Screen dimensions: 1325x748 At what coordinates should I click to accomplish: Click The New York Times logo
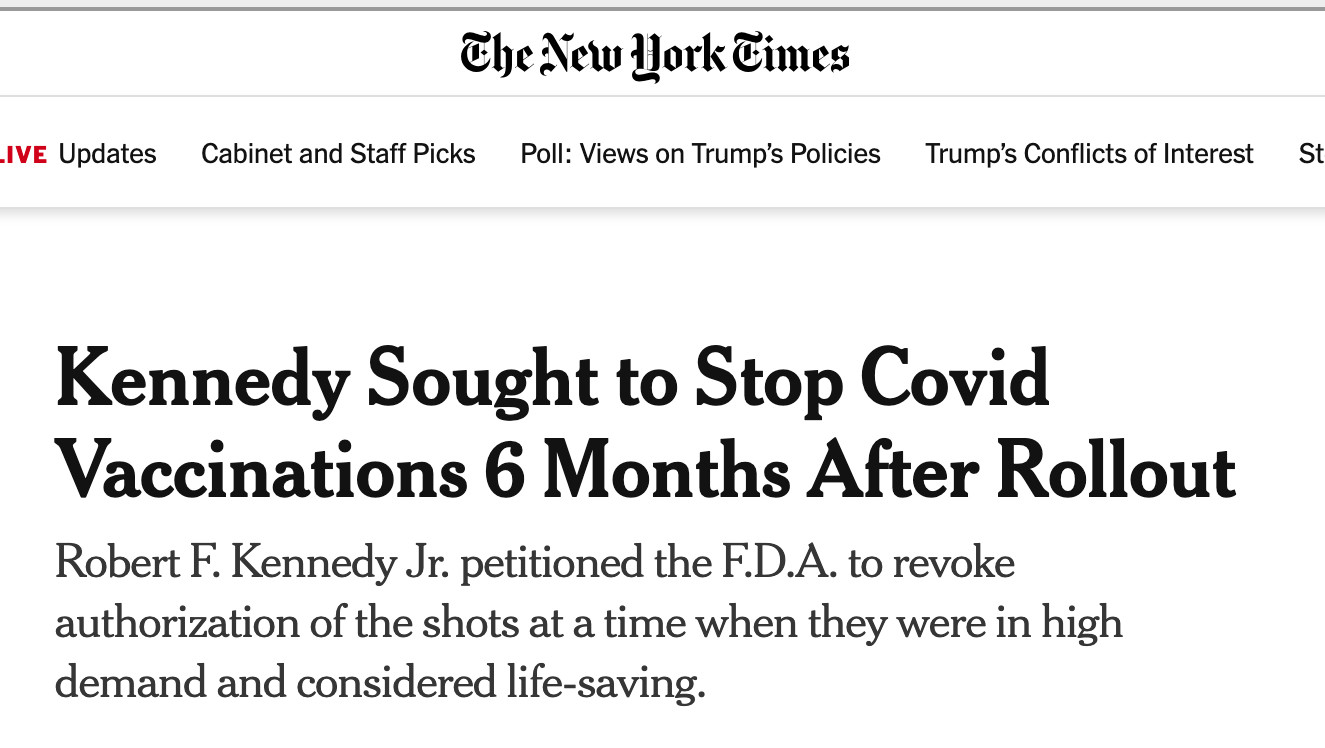point(655,54)
